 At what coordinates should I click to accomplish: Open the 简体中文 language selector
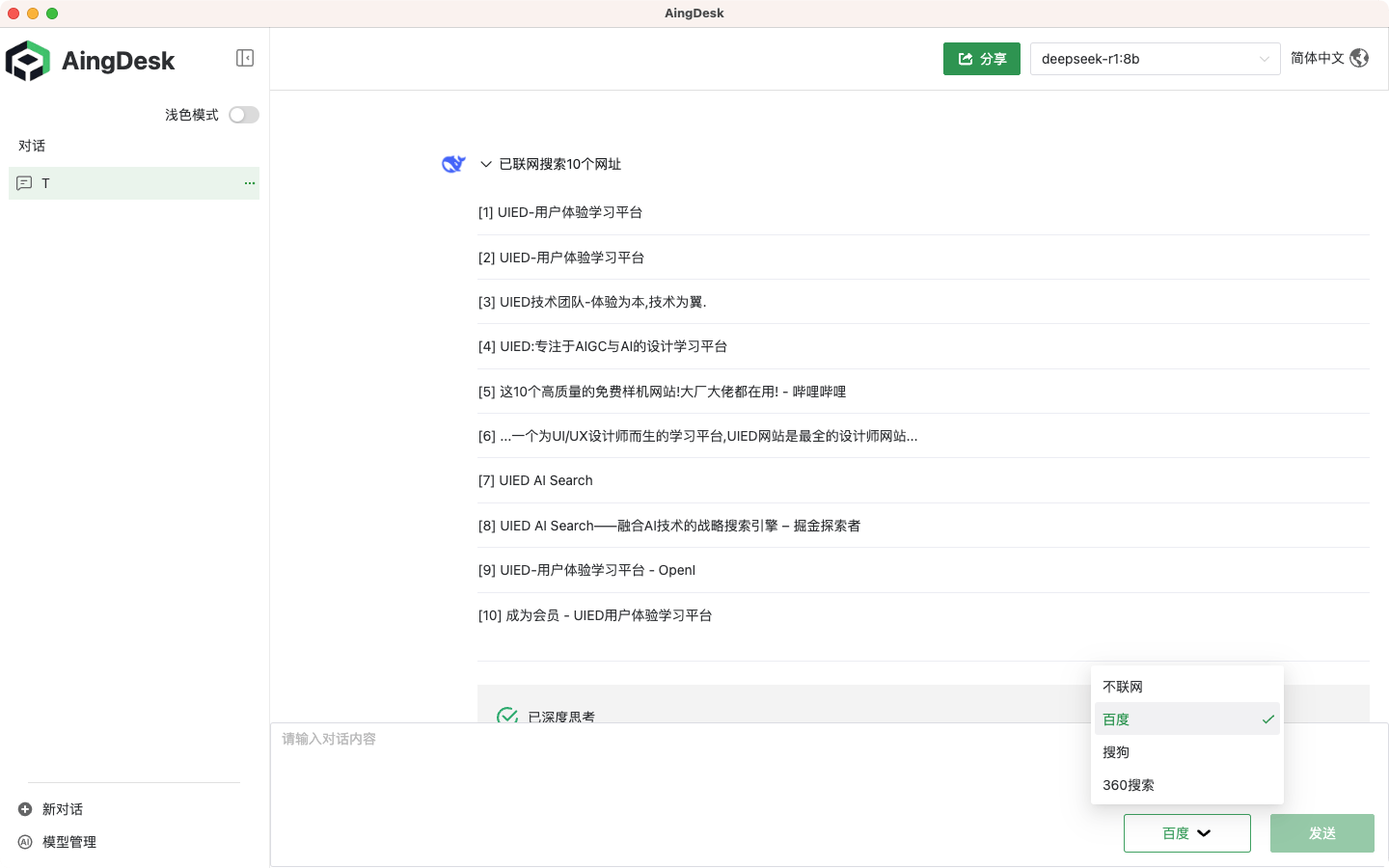[1329, 58]
